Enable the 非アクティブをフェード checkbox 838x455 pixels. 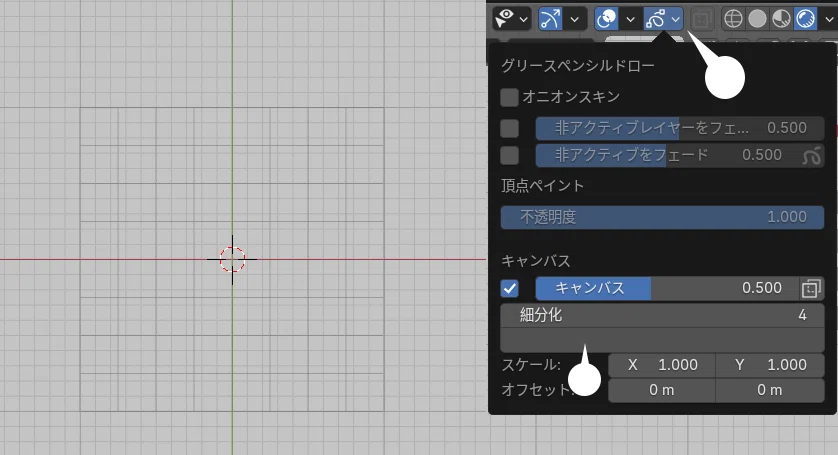pos(509,155)
